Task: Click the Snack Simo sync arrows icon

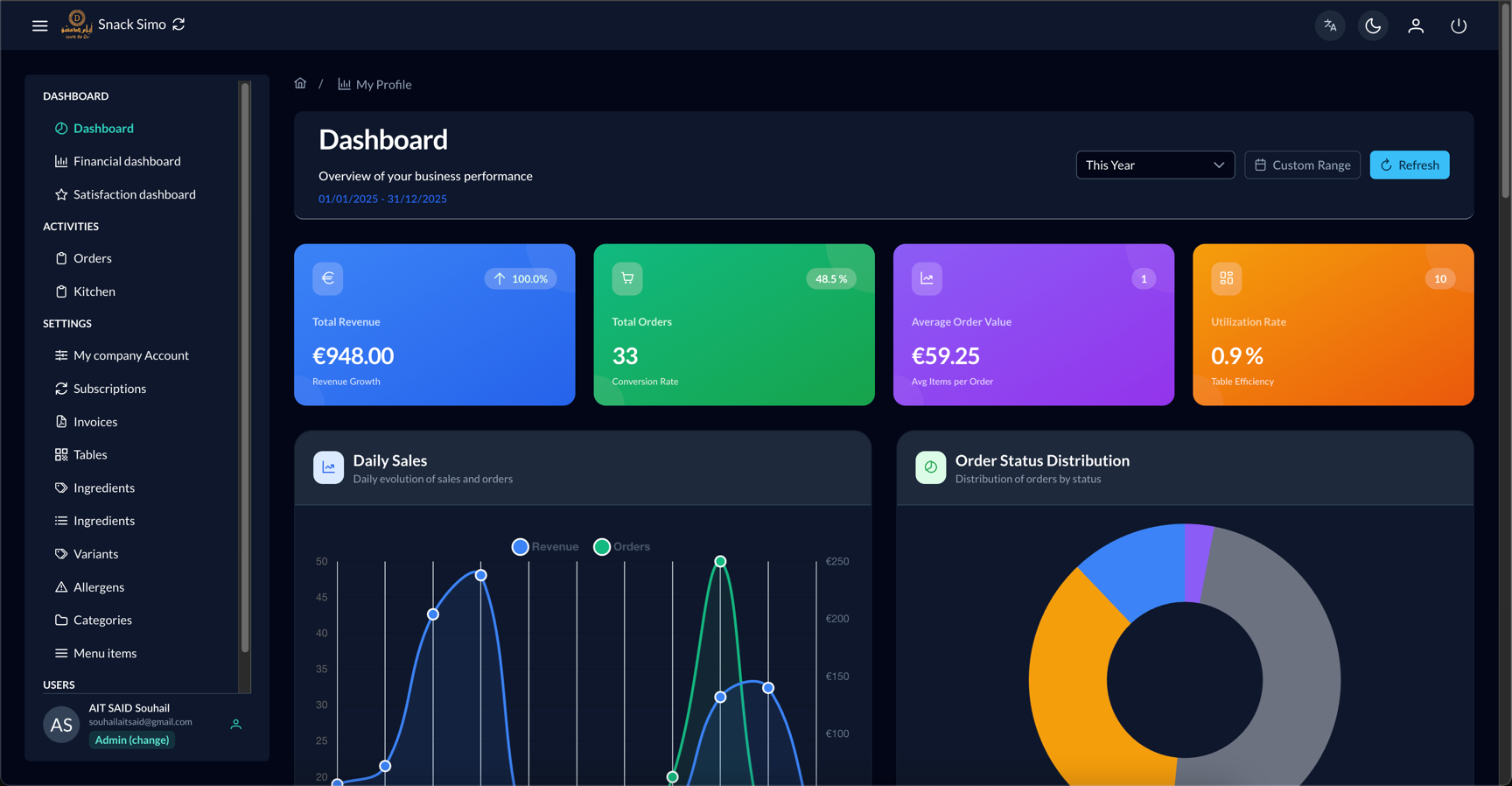Action: pyautogui.click(x=178, y=25)
